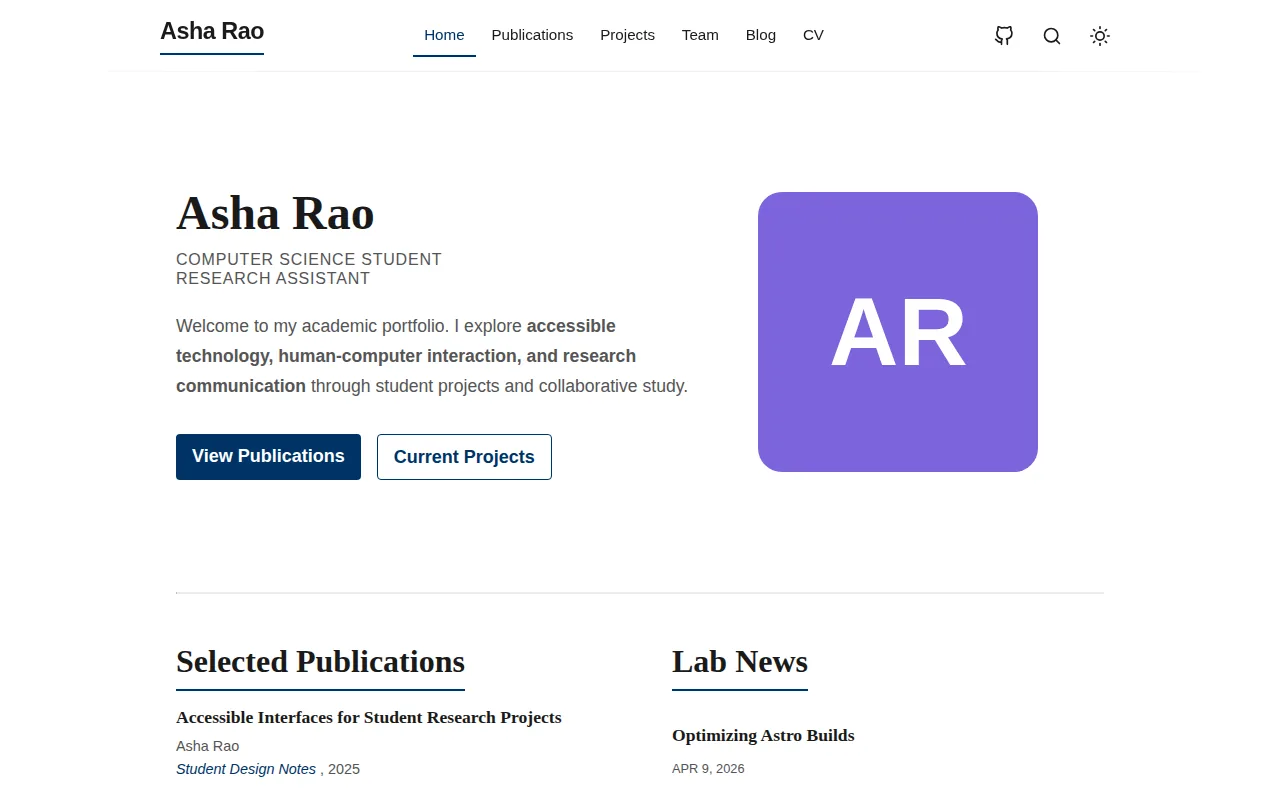Open the Student Design Notes venue link
The image size is (1280, 800).
coord(246,769)
